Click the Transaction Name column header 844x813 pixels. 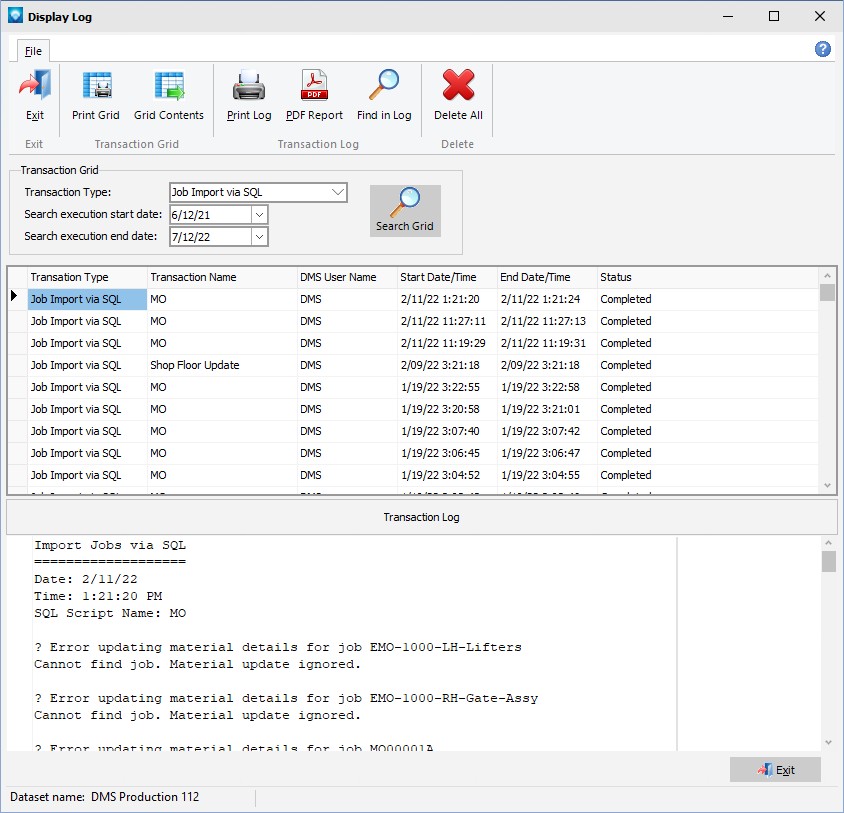coord(222,277)
